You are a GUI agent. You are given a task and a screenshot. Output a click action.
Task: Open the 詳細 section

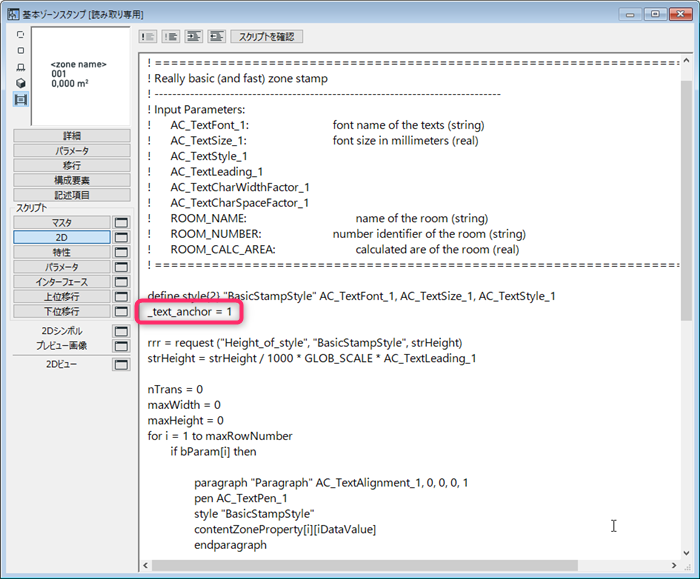[72, 136]
